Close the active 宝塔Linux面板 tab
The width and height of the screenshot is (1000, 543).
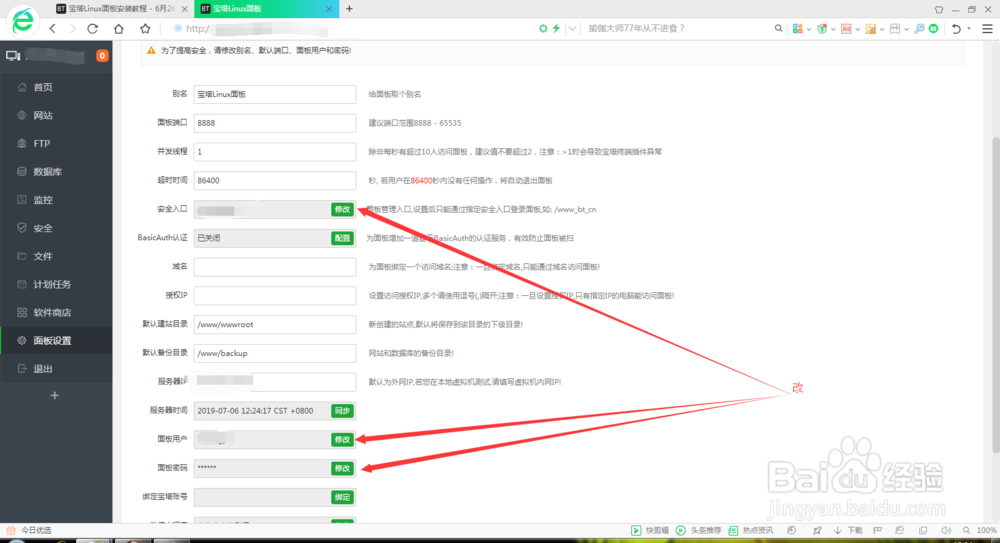[328, 9]
